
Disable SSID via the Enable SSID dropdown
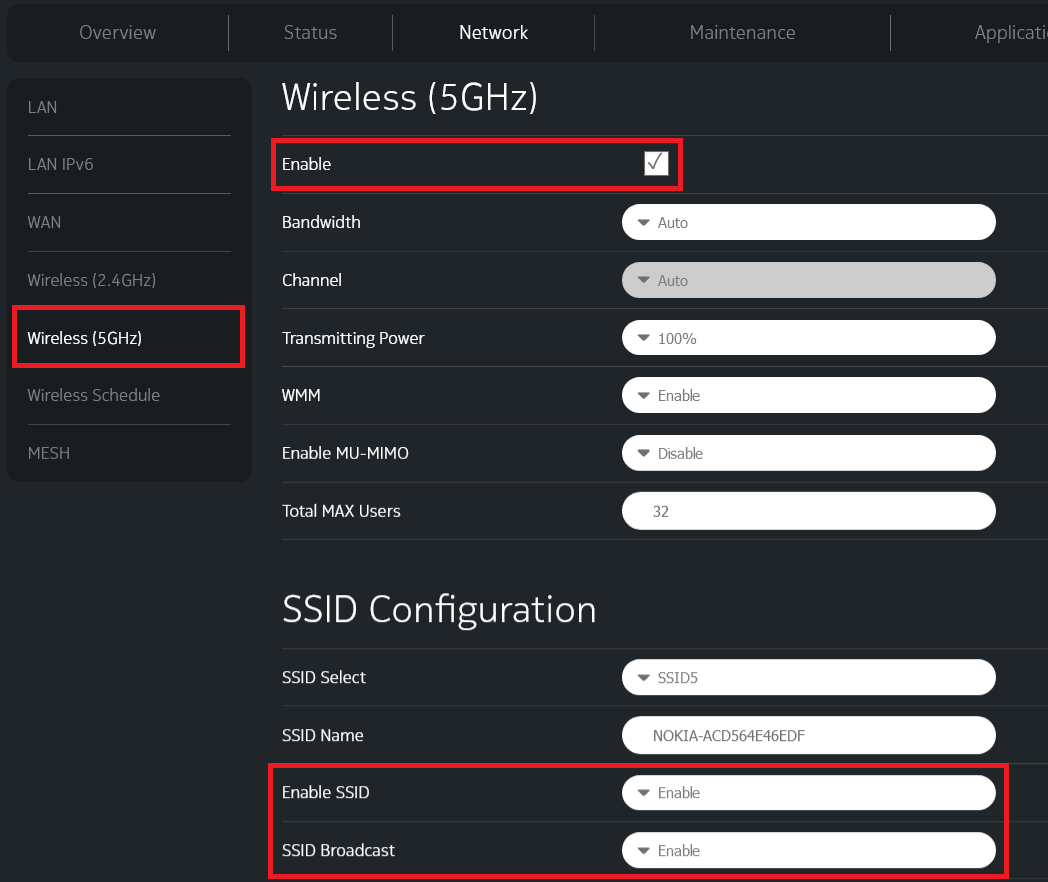click(808, 792)
